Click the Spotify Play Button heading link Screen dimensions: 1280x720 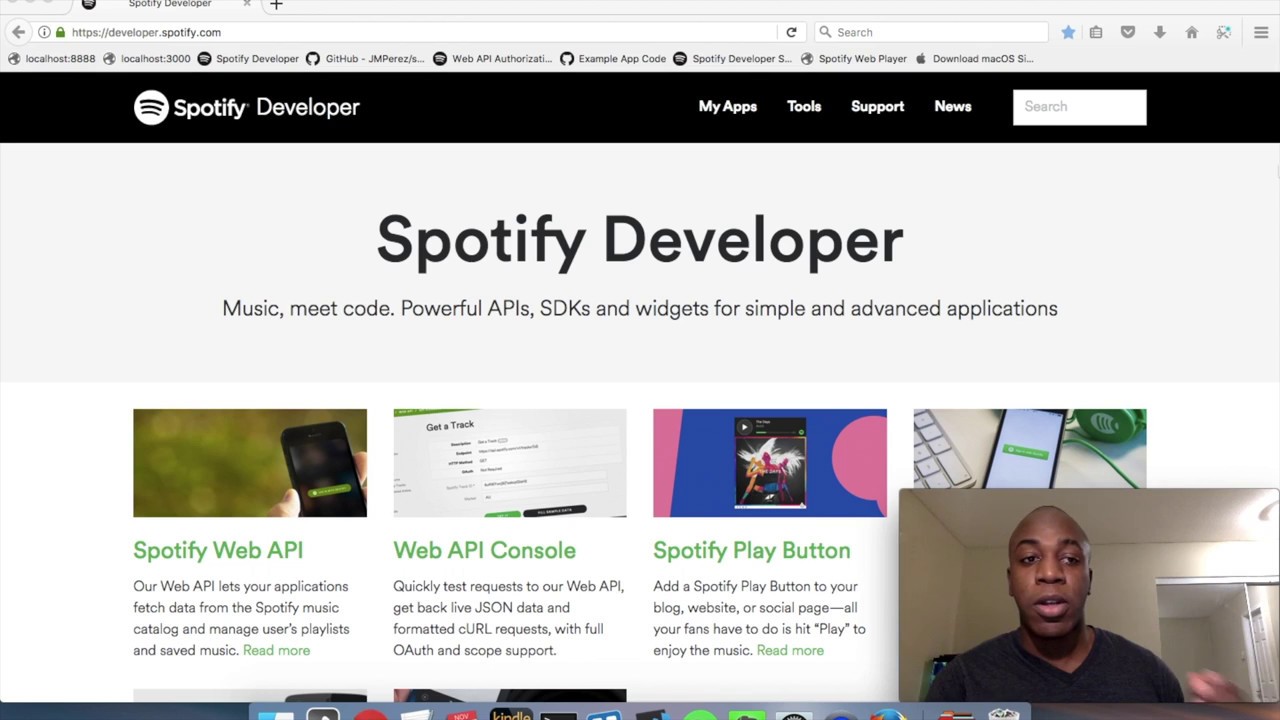click(x=751, y=550)
